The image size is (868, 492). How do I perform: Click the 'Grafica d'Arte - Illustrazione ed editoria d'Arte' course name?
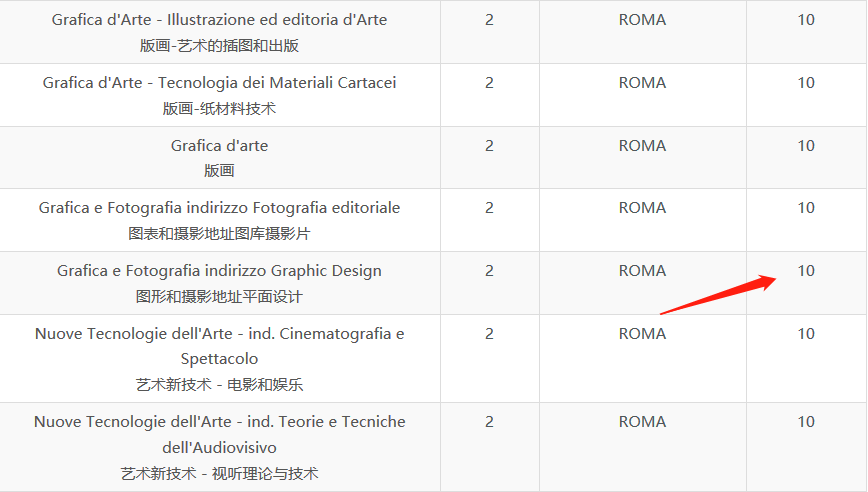point(219,20)
